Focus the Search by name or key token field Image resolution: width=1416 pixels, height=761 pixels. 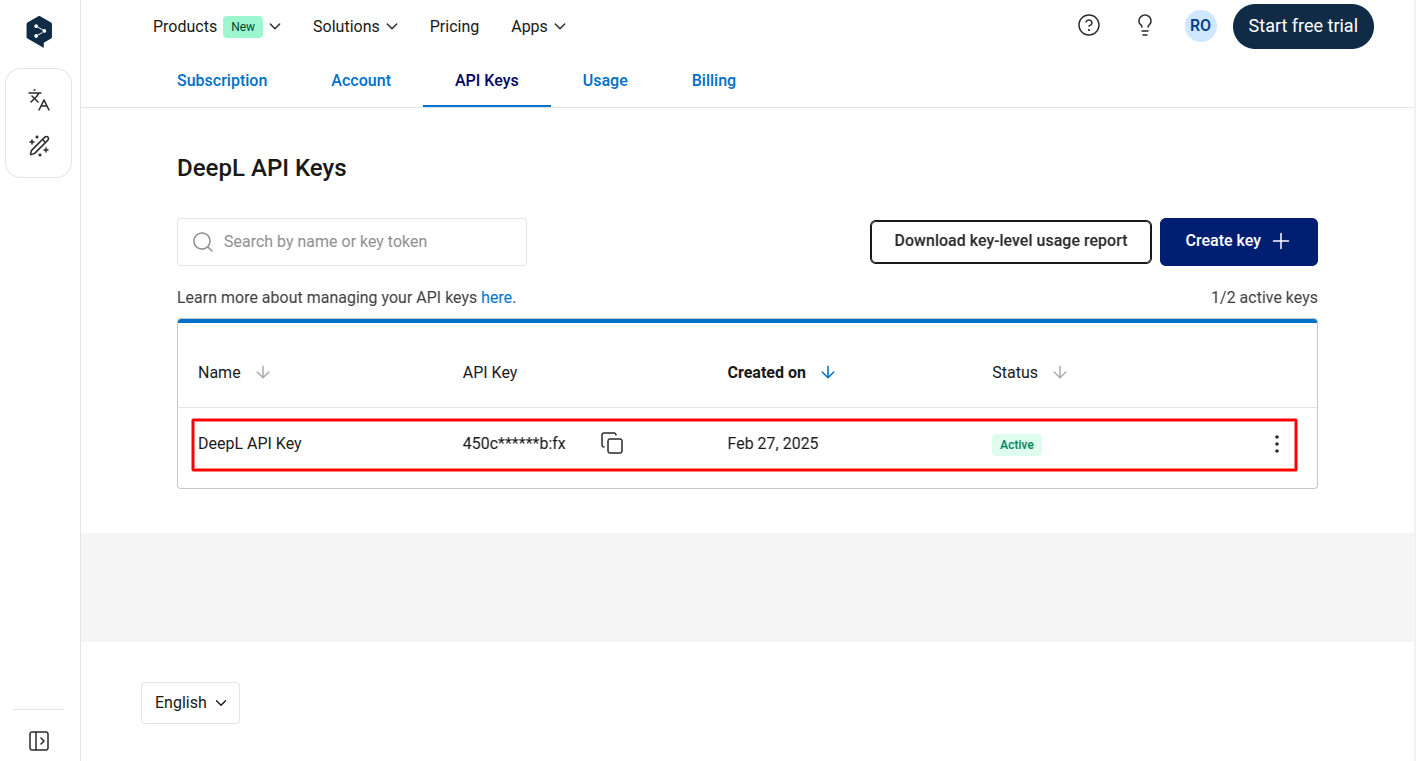tap(352, 242)
